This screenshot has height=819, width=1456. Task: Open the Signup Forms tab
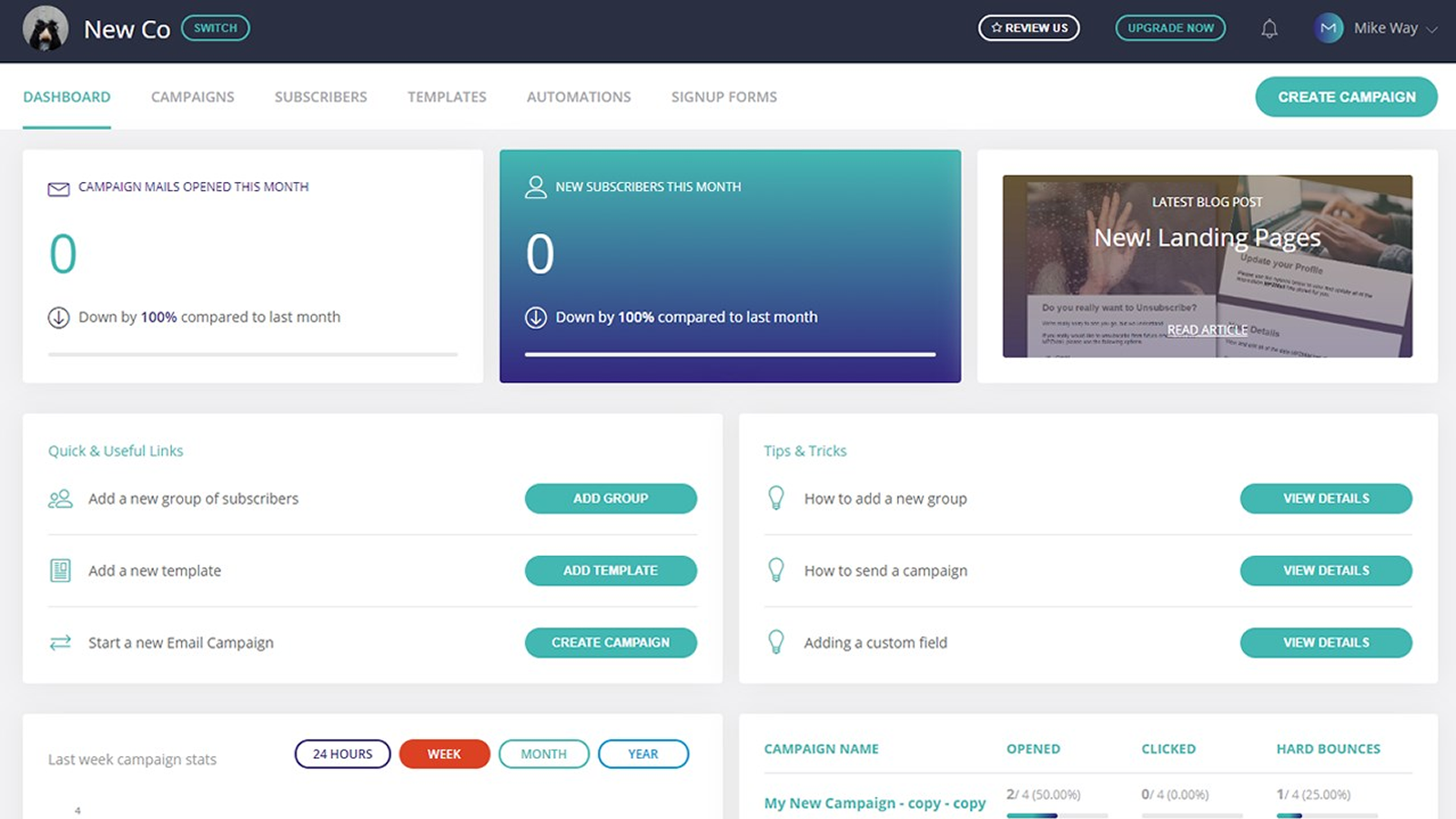(724, 96)
